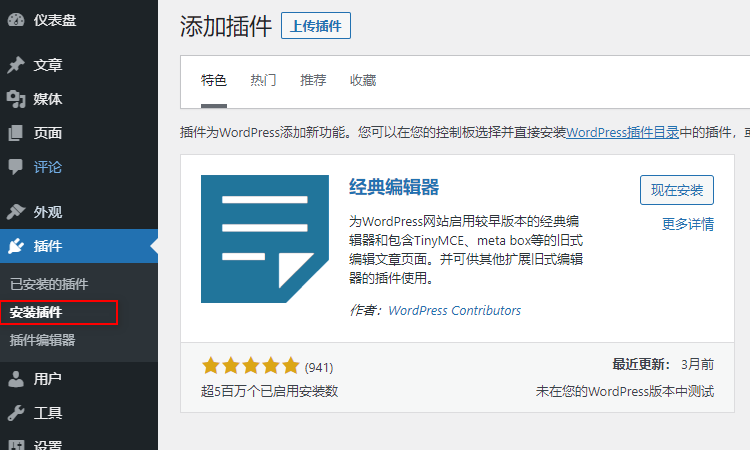Switch to the 特色 tab
750x450 pixels.
tap(214, 80)
